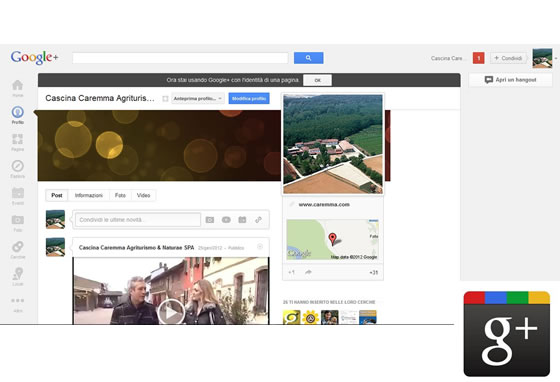This screenshot has width=560, height=382.
Task: Click the bokeh cover banner image
Action: pyautogui.click(x=159, y=145)
